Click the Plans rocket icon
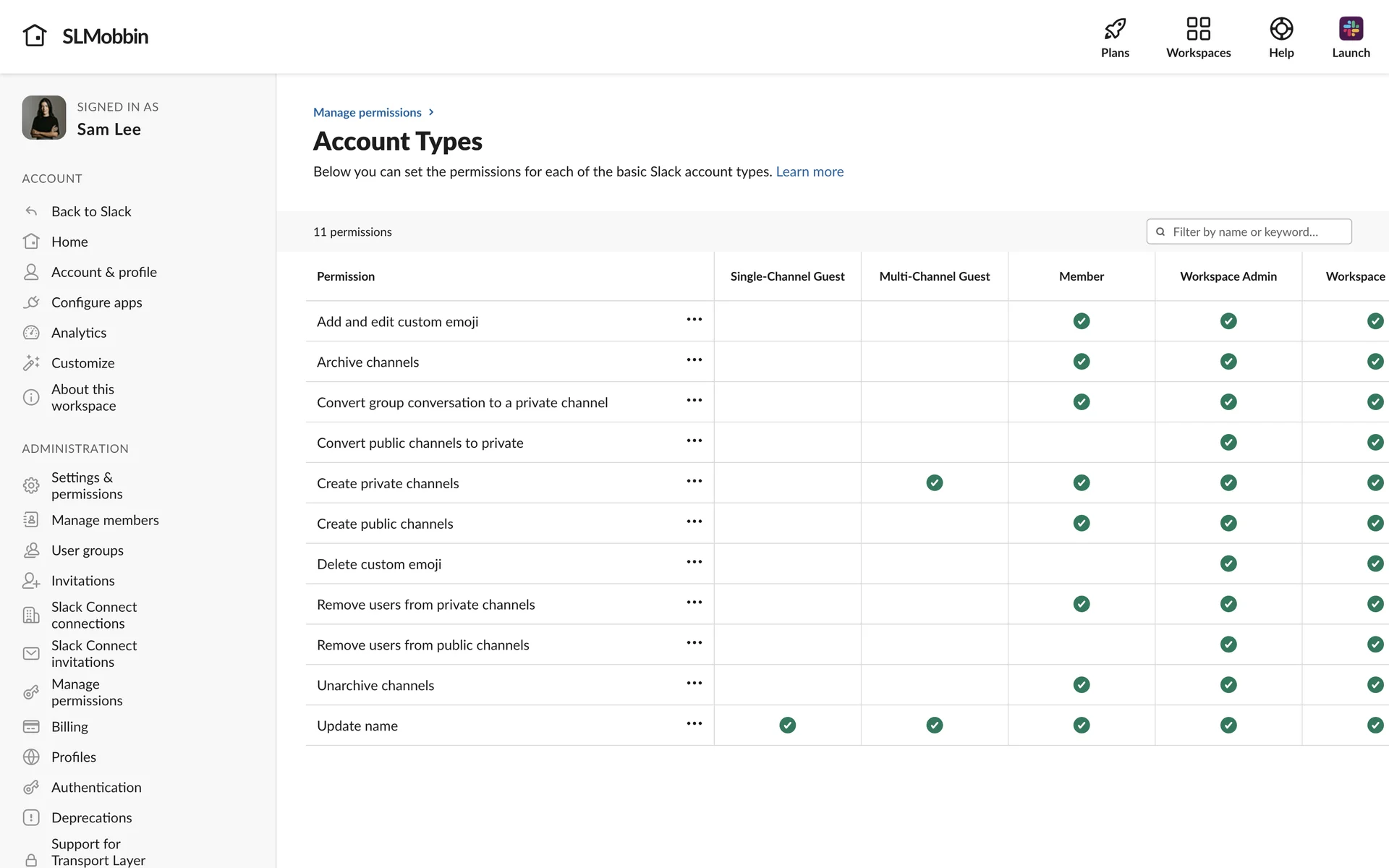 (1115, 29)
